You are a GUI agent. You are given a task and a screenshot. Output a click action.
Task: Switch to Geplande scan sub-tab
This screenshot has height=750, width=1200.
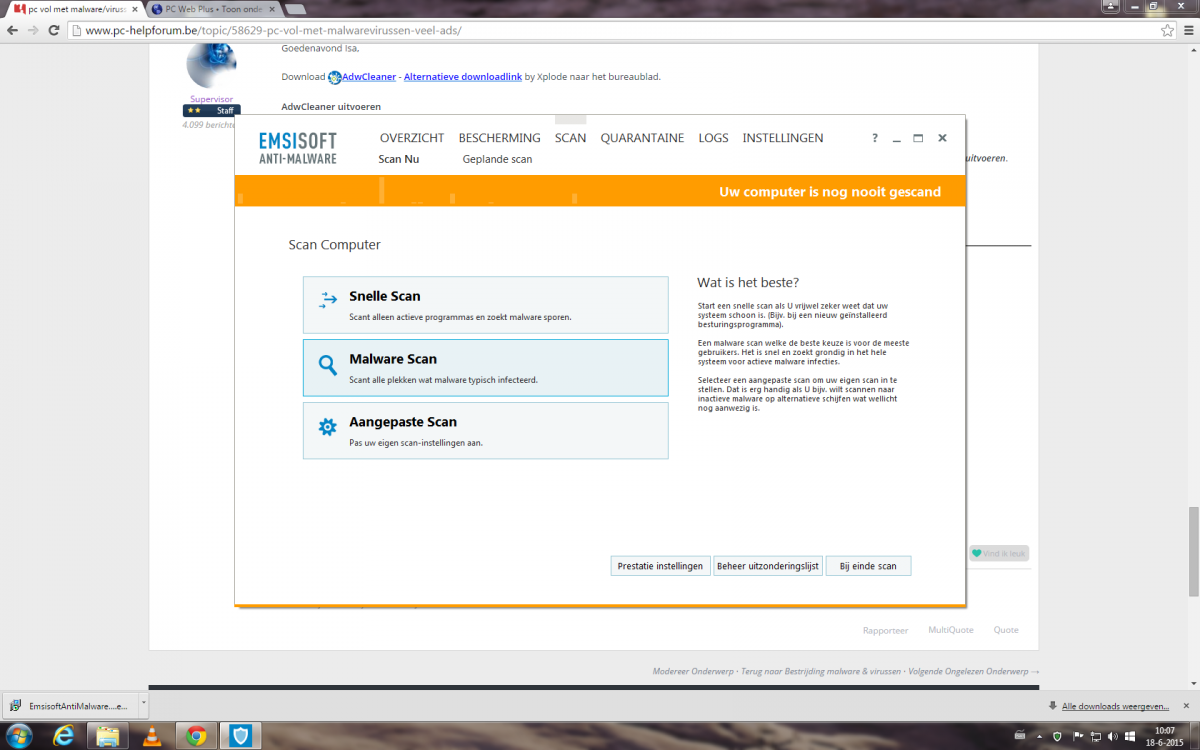click(497, 159)
